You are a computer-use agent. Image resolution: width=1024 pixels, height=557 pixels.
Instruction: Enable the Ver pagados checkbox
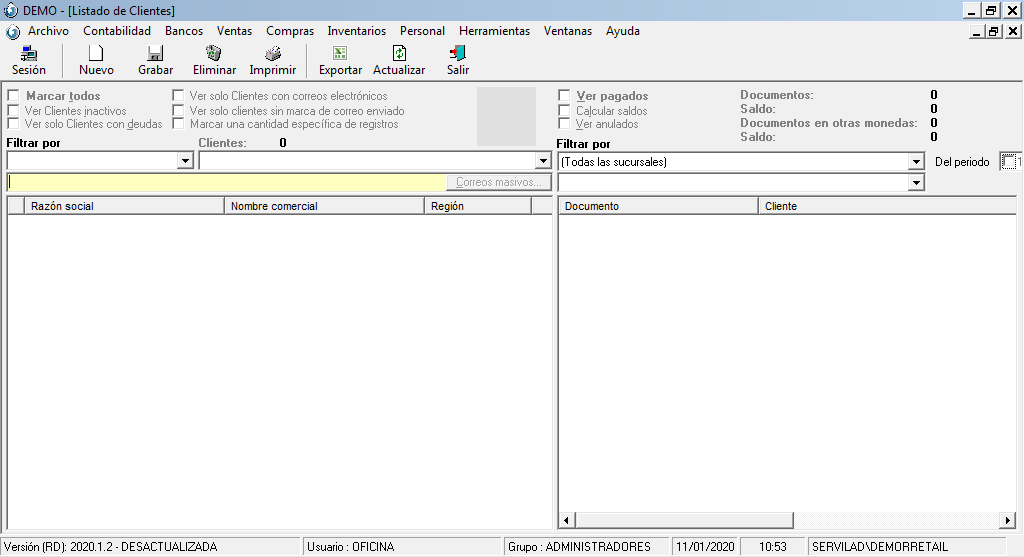click(565, 96)
